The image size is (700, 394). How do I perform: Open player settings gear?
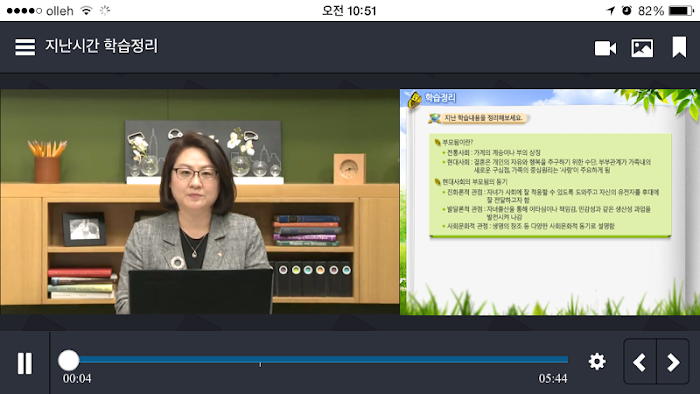click(x=597, y=361)
